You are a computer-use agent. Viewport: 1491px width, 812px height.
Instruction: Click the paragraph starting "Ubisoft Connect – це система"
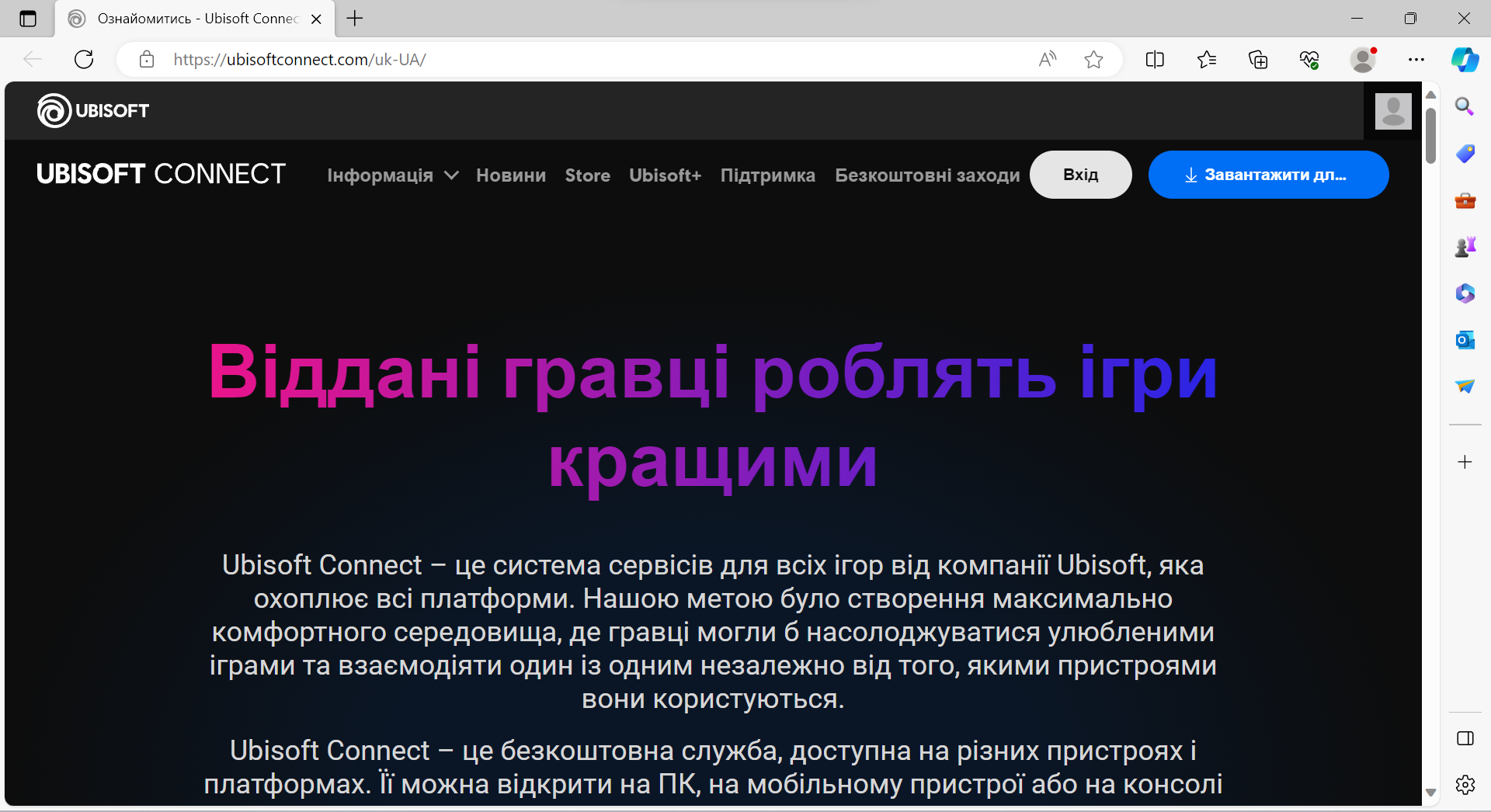713,632
